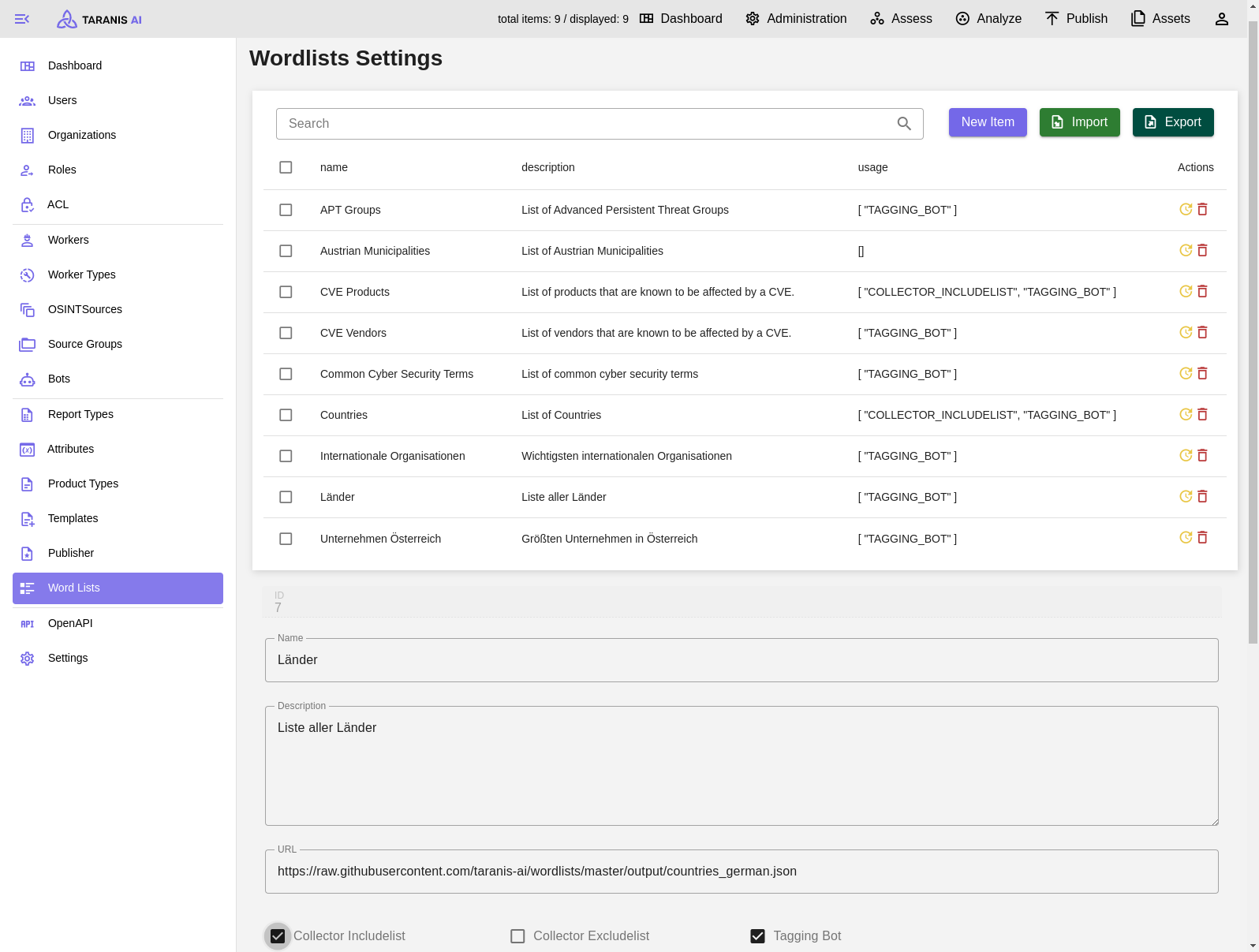
Task: Sort by the usage column header
Action: [872, 167]
